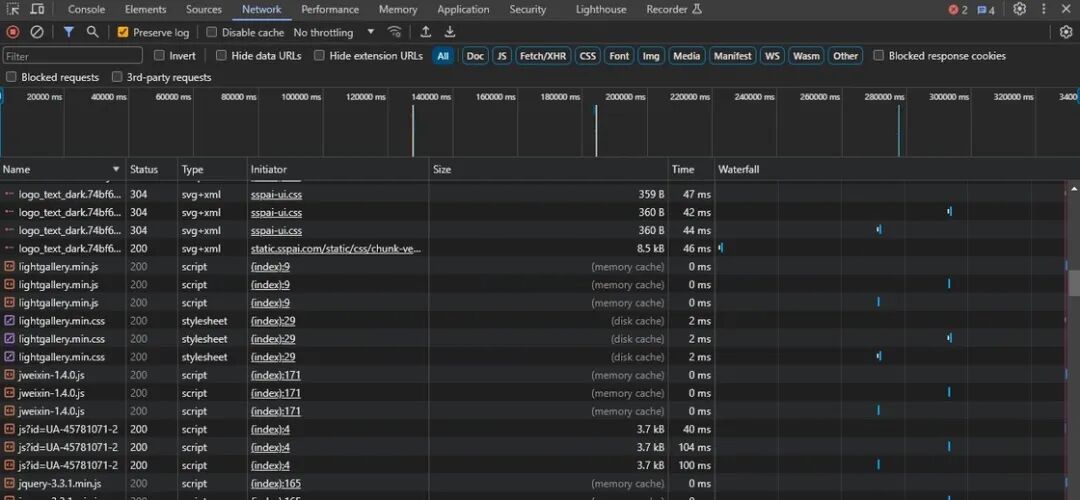Switch to the Console tab
Screen dimensions: 1080x500
[x=87, y=10]
